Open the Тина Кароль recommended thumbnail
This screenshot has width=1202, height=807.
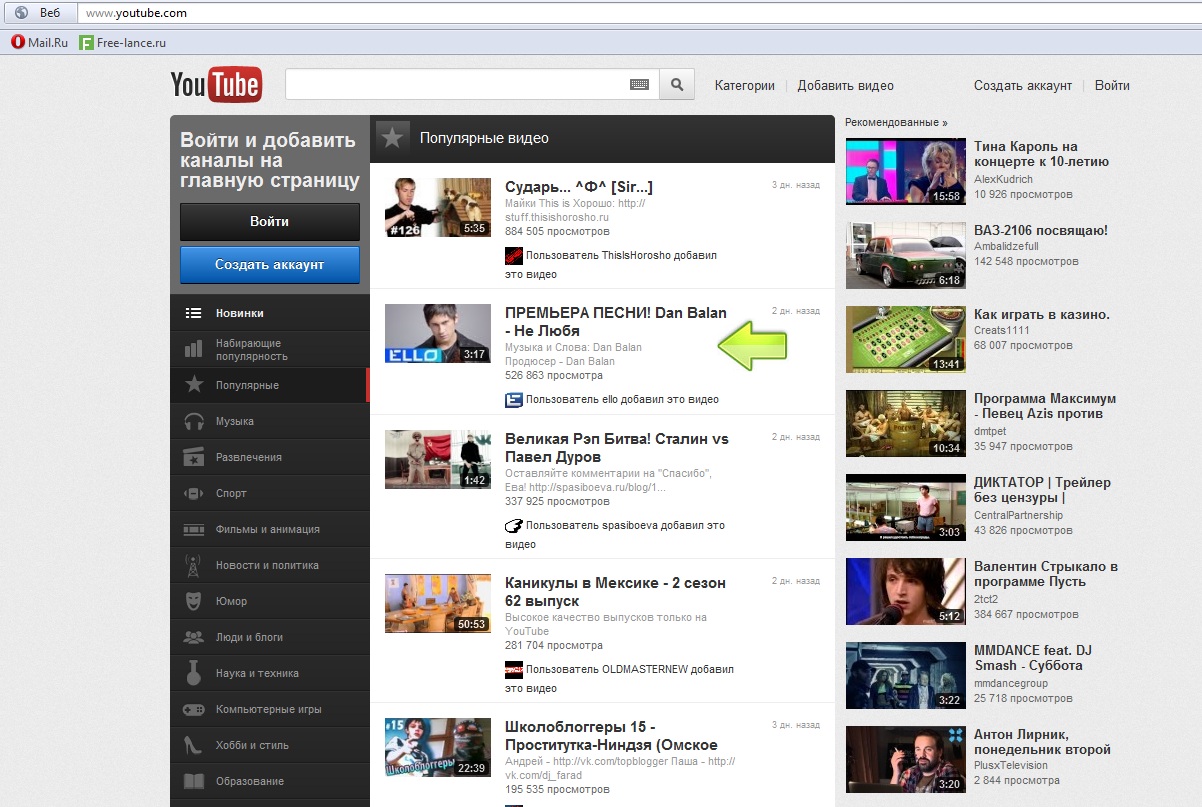906,171
